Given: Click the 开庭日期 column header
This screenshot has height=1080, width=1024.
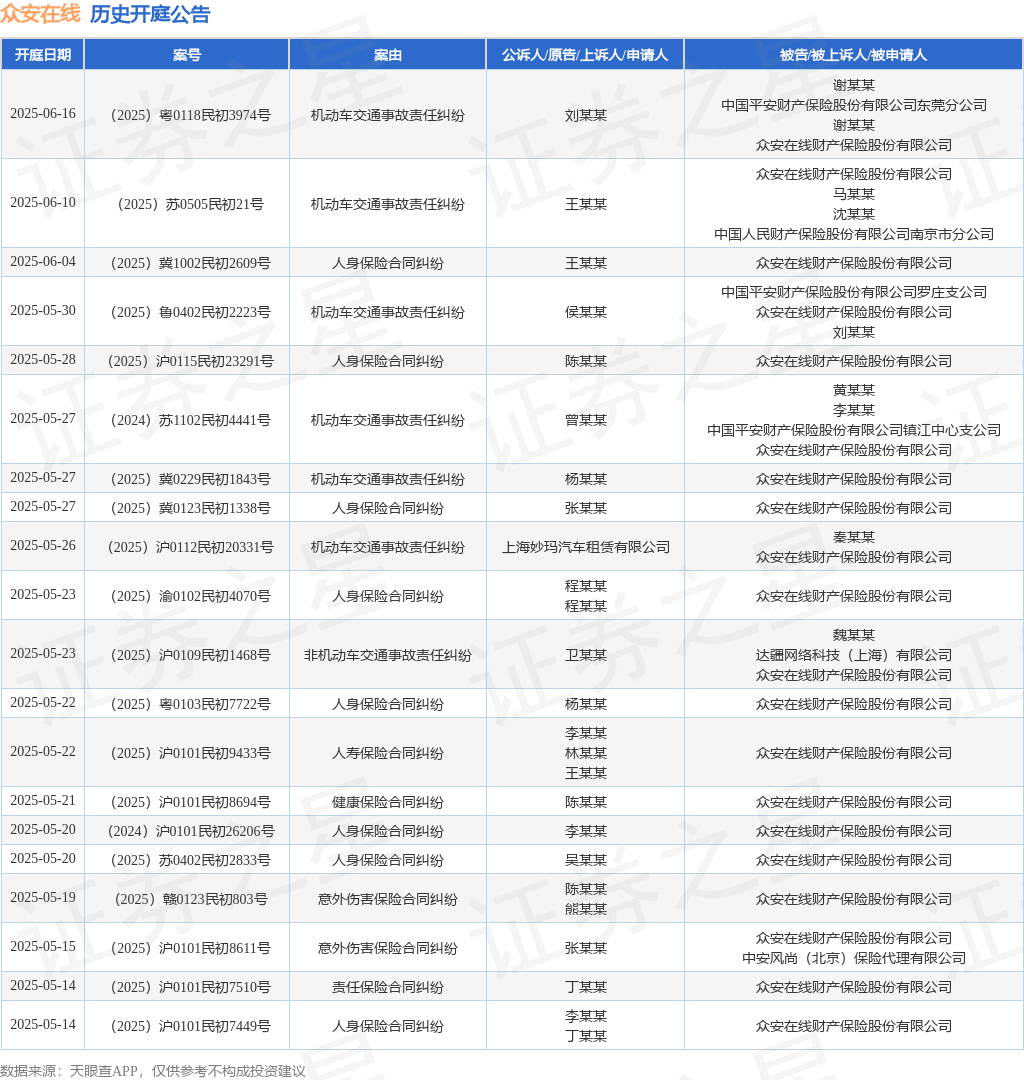Looking at the screenshot, I should (x=43, y=54).
